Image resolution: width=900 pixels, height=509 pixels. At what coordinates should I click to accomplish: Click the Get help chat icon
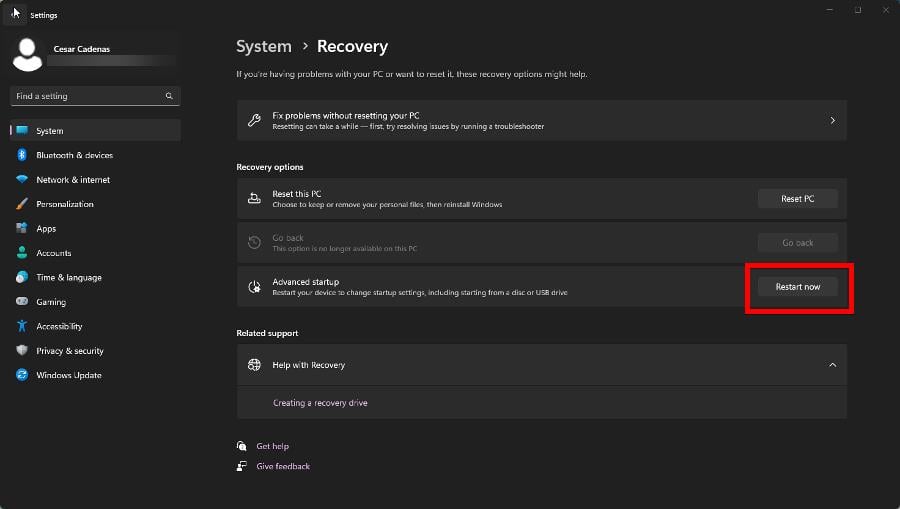(242, 446)
